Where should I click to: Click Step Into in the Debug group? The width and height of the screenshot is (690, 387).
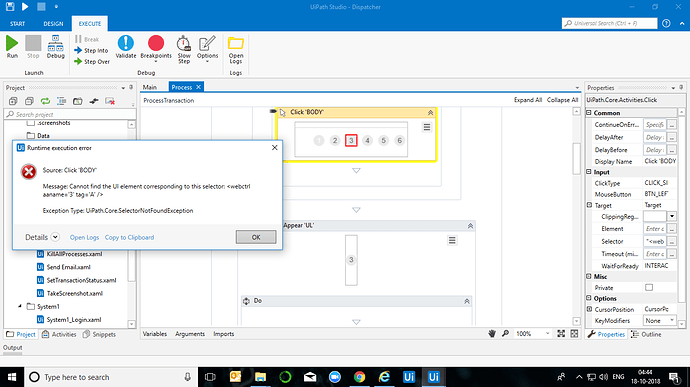coord(91,51)
